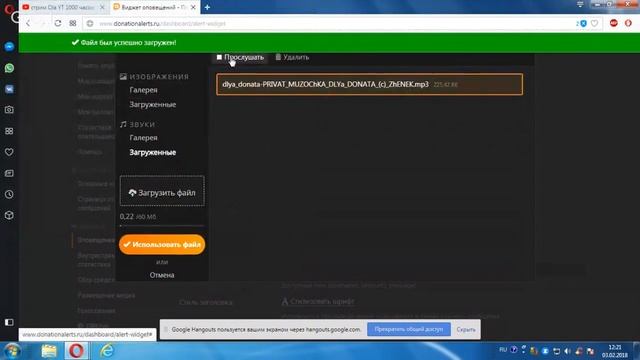This screenshot has width=640, height=360.
Task: Open the red adblock extension icon
Action: 613,23
